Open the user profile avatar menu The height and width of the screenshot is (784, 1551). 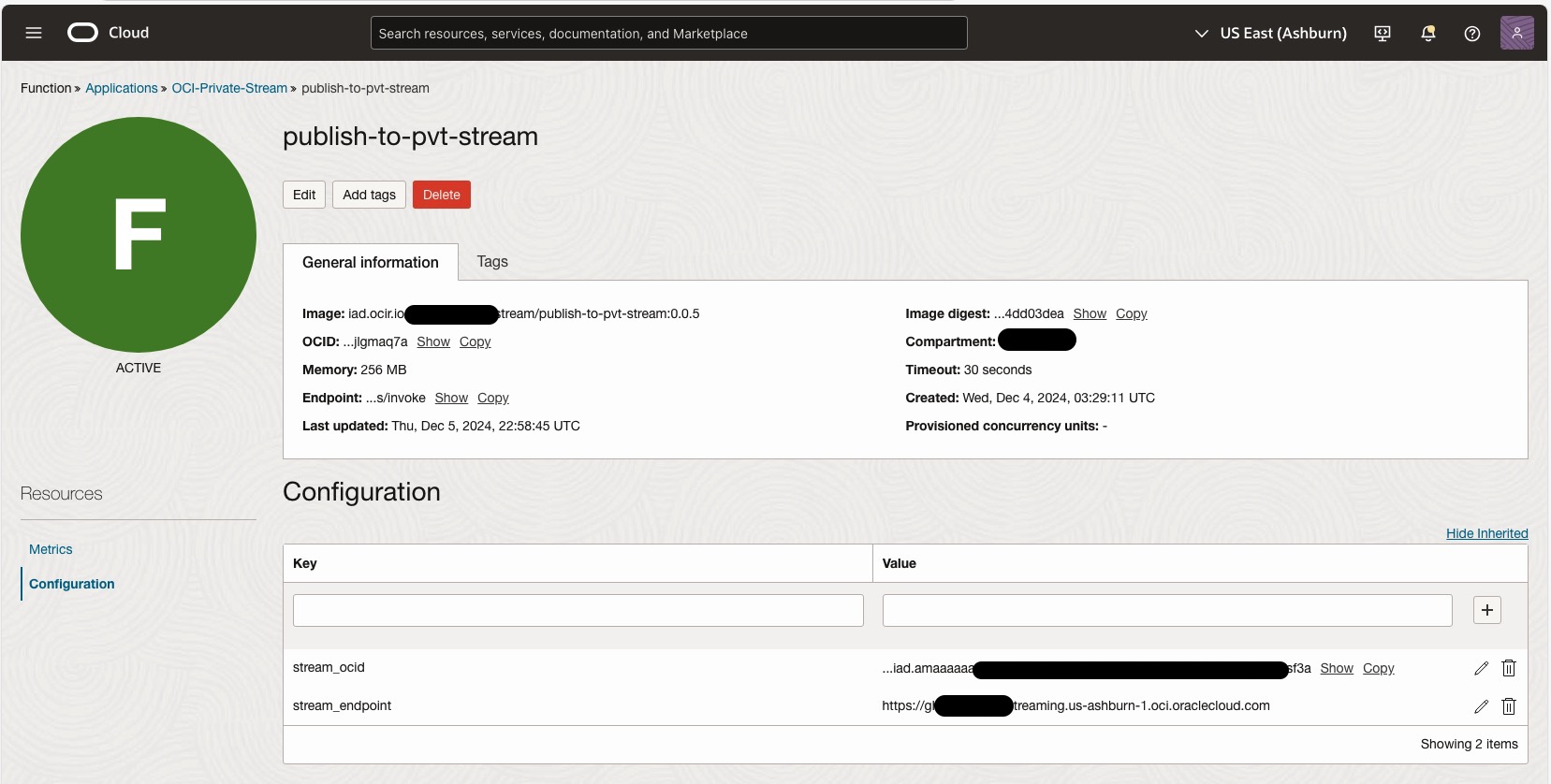pos(1516,33)
